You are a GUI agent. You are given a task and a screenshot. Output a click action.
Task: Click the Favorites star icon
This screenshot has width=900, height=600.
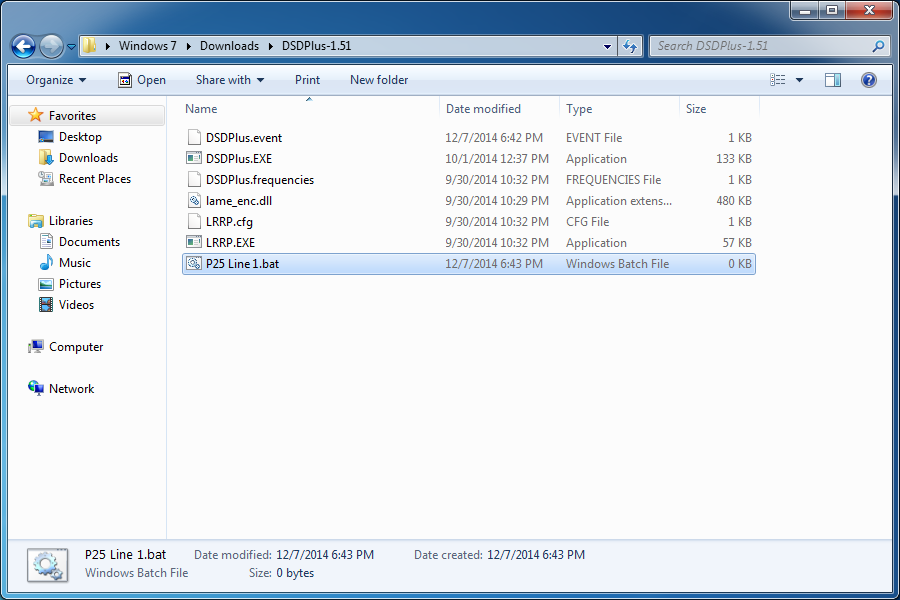point(36,115)
